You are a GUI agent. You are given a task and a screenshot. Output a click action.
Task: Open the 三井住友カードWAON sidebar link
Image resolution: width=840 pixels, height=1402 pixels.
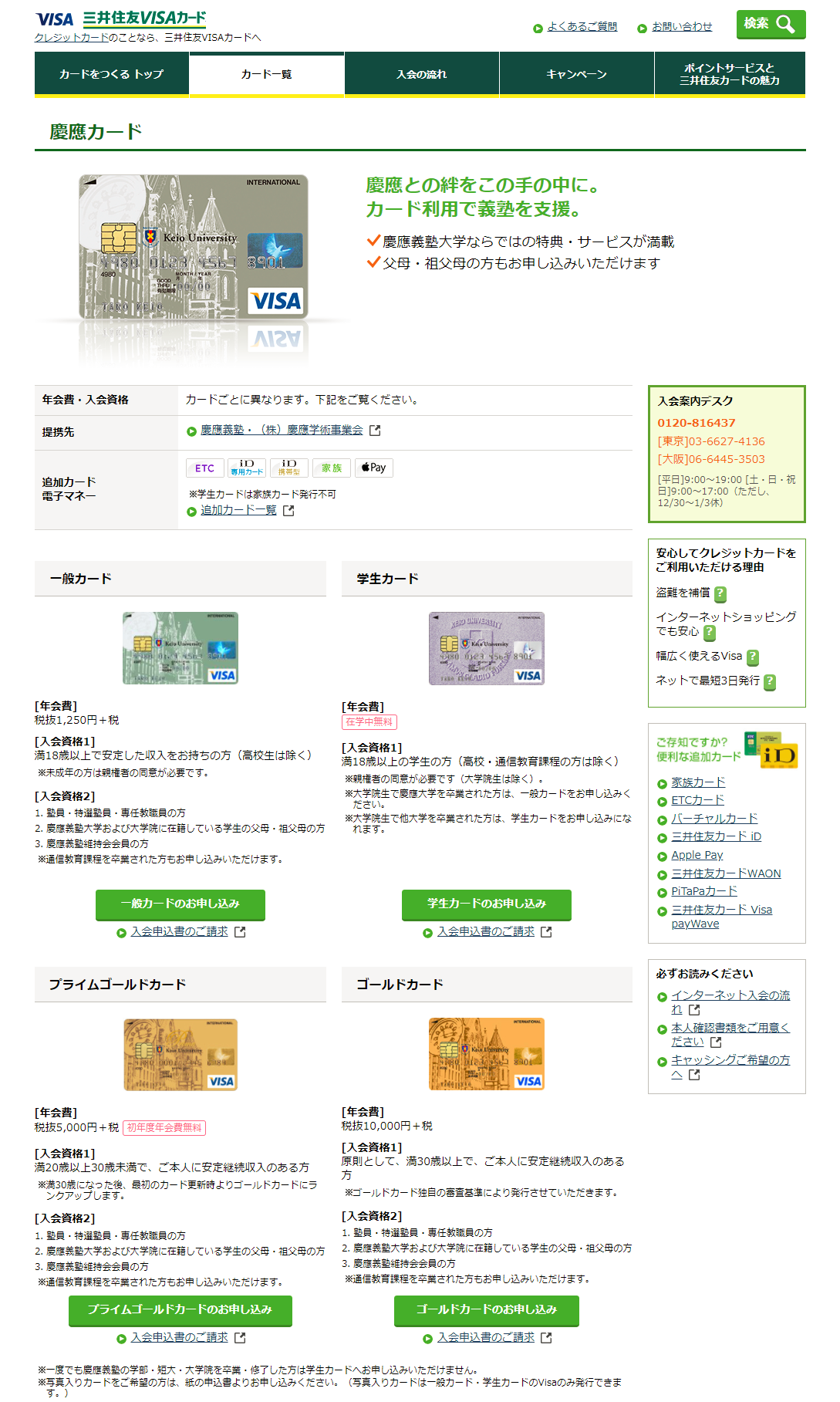tap(726, 874)
